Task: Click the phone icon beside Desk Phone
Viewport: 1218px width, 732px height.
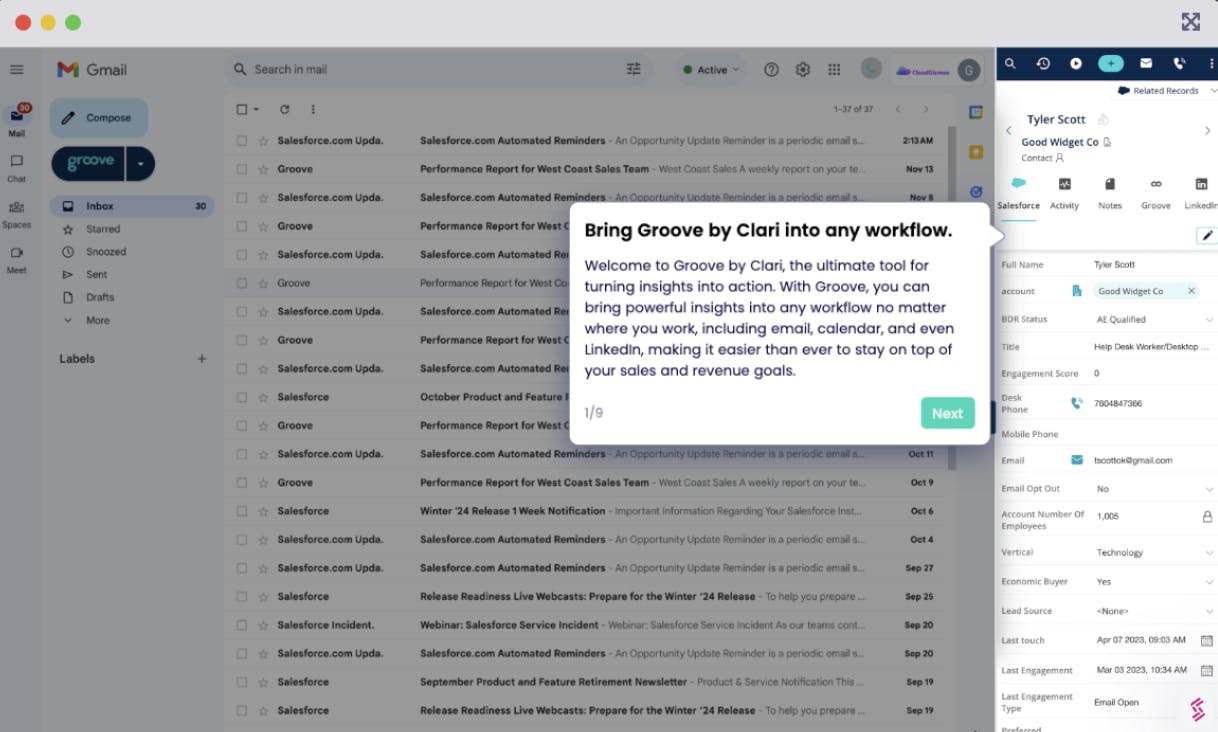Action: click(x=1077, y=403)
